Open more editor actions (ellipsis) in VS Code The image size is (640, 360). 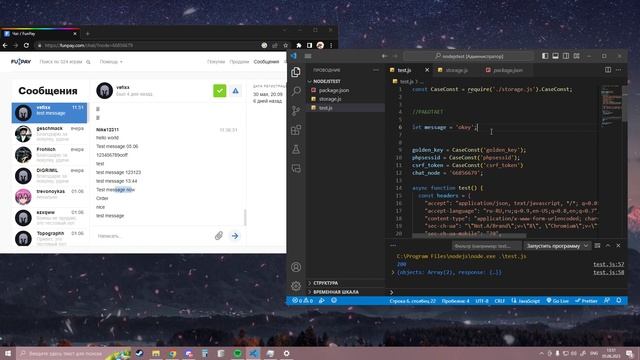(618, 70)
